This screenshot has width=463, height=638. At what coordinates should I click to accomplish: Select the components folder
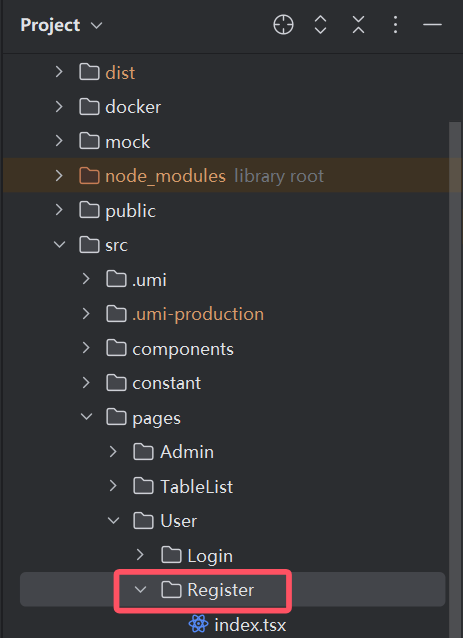coord(183,349)
